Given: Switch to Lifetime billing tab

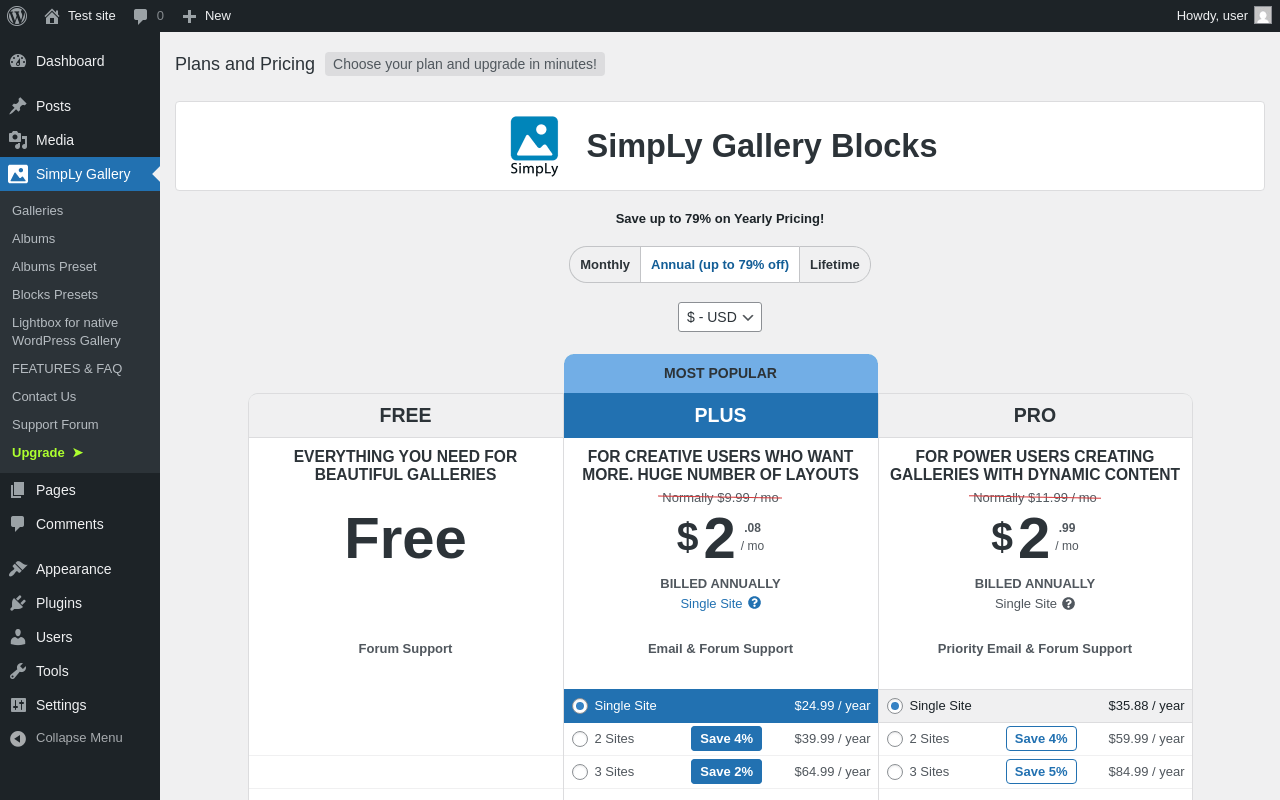Looking at the screenshot, I should 835,265.
